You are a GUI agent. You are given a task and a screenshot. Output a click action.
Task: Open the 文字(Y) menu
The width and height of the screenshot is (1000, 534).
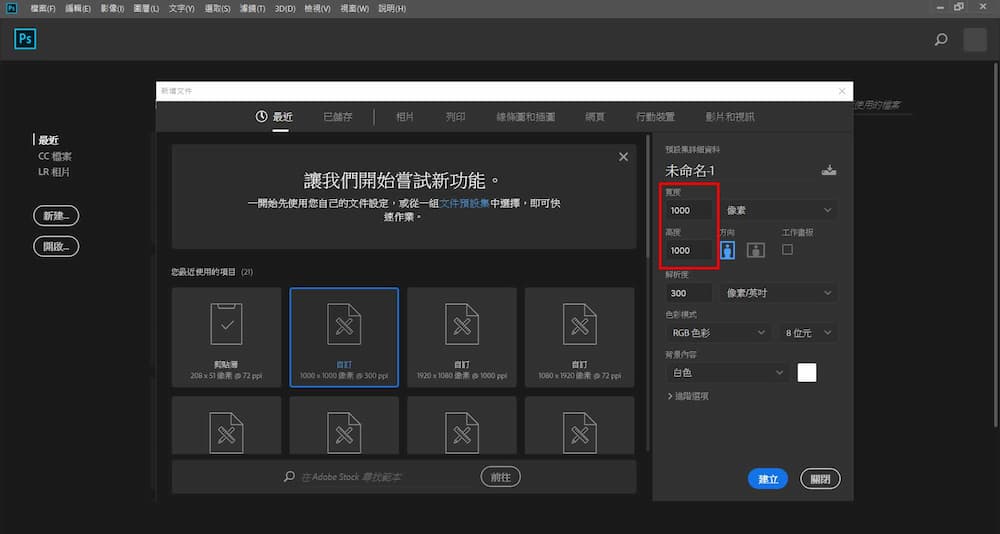pyautogui.click(x=182, y=9)
